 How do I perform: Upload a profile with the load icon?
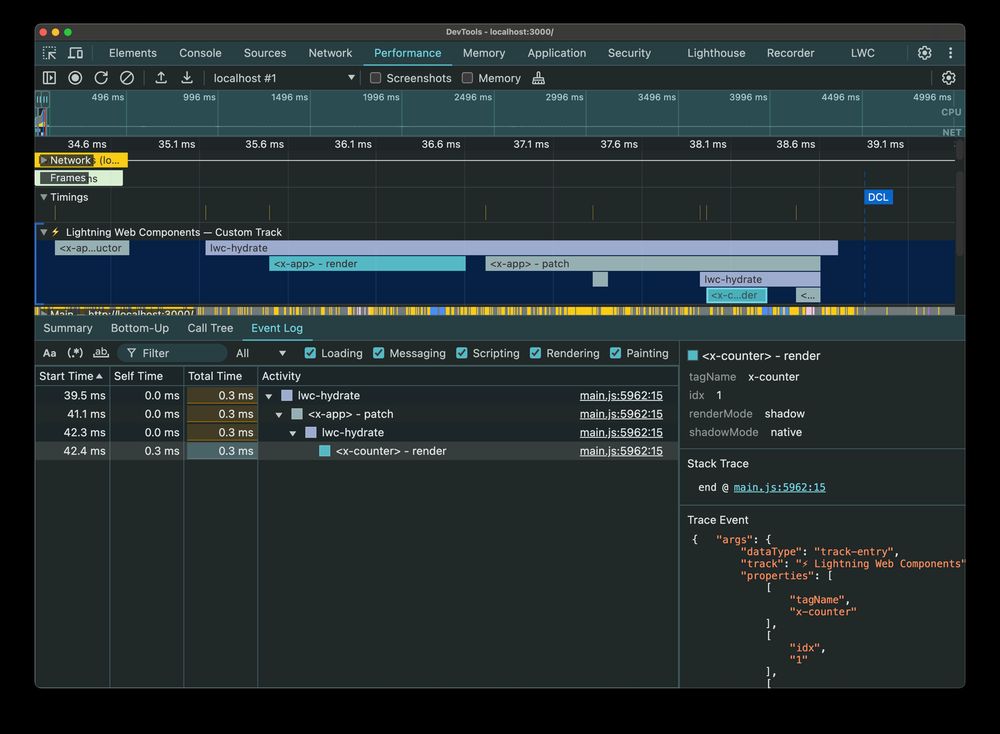coord(161,78)
